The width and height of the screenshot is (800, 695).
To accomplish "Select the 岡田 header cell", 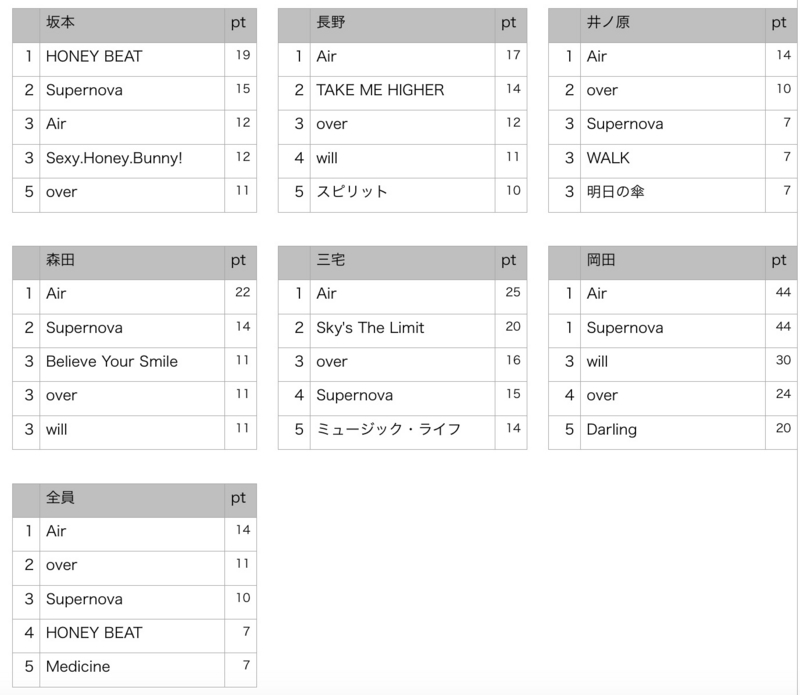I will coord(673,263).
